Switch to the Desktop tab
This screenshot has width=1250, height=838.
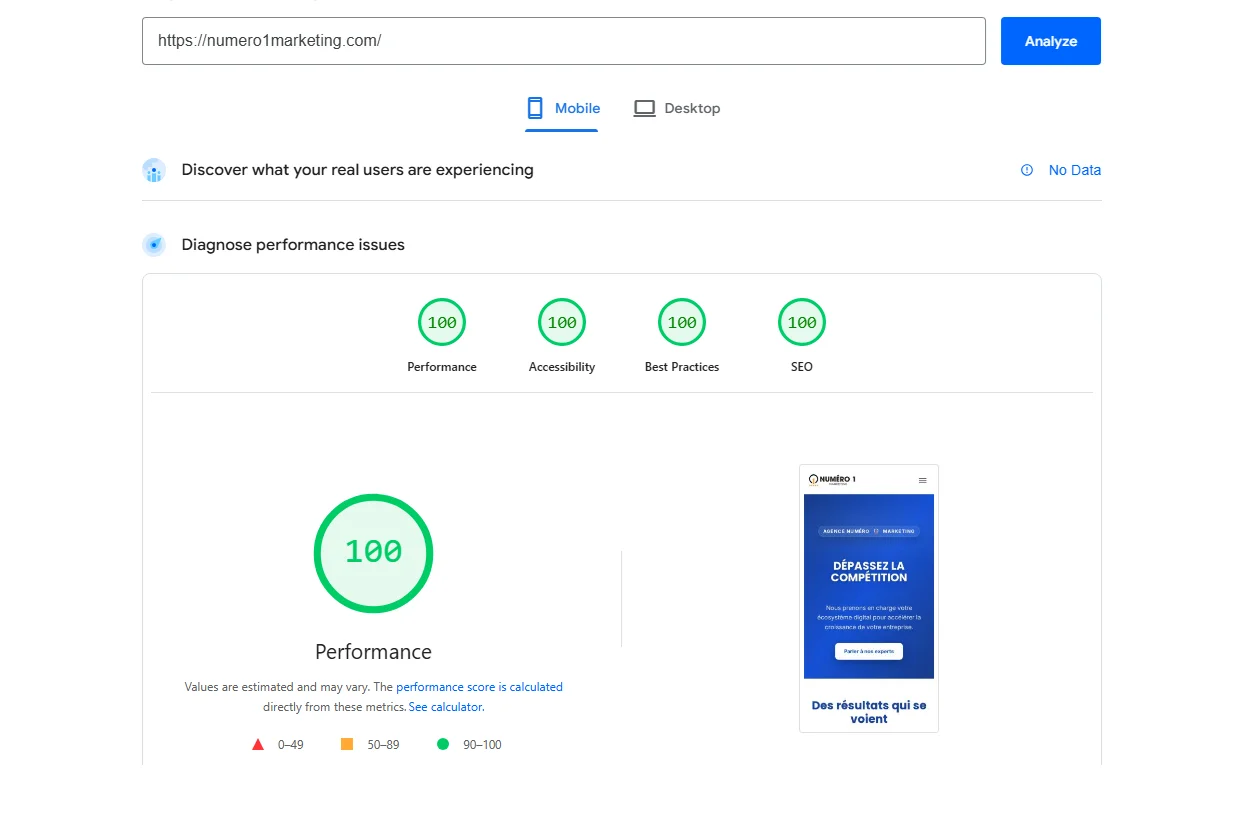(677, 108)
